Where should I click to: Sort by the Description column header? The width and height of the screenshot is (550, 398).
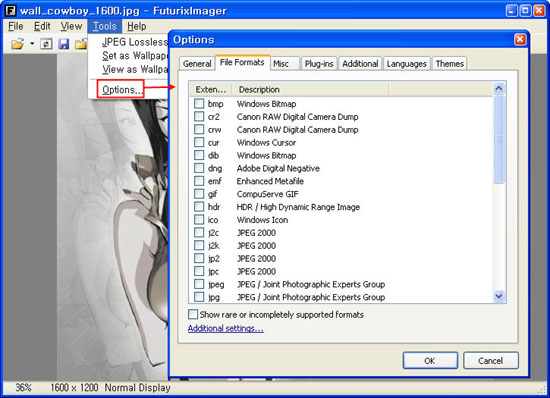pos(310,89)
